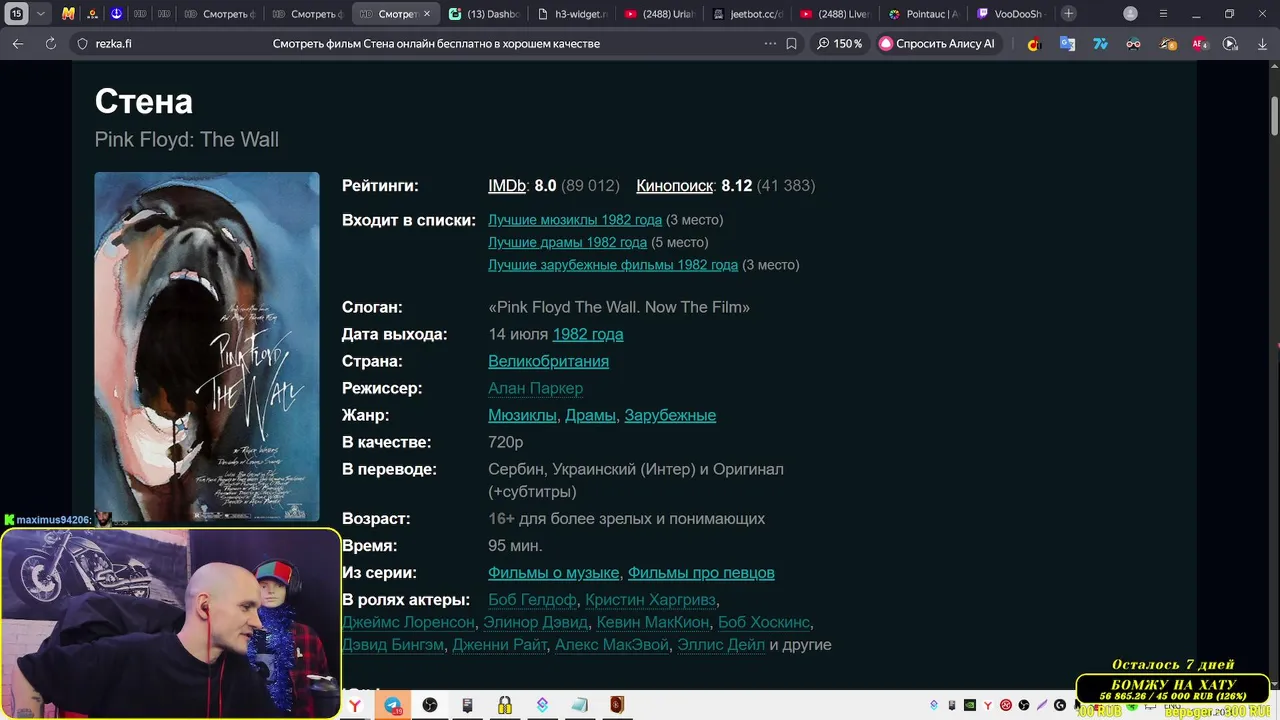Open Лучшие зарубежные фильмы 1982 года list
Screen dimensions: 1280x720
pyautogui.click(x=613, y=266)
